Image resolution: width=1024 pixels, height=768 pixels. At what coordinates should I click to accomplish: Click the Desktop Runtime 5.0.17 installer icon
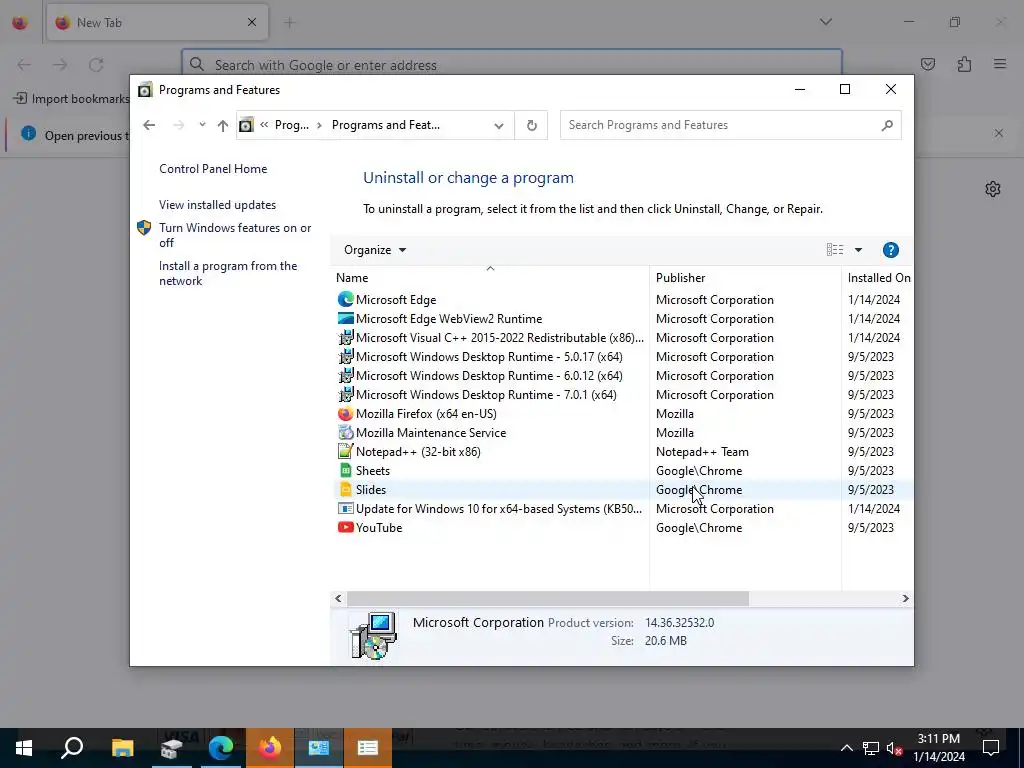(345, 357)
